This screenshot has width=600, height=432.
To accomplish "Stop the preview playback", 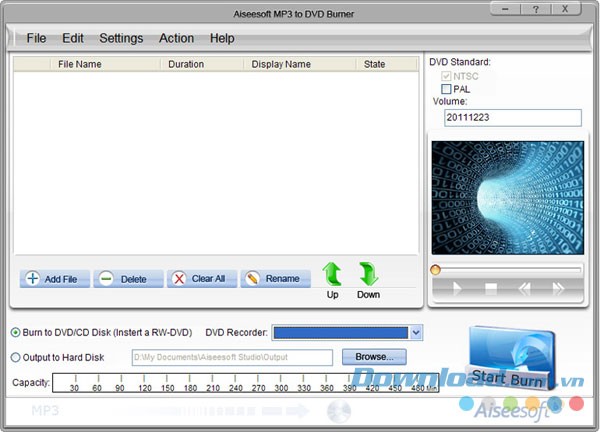I will pyautogui.click(x=491, y=289).
